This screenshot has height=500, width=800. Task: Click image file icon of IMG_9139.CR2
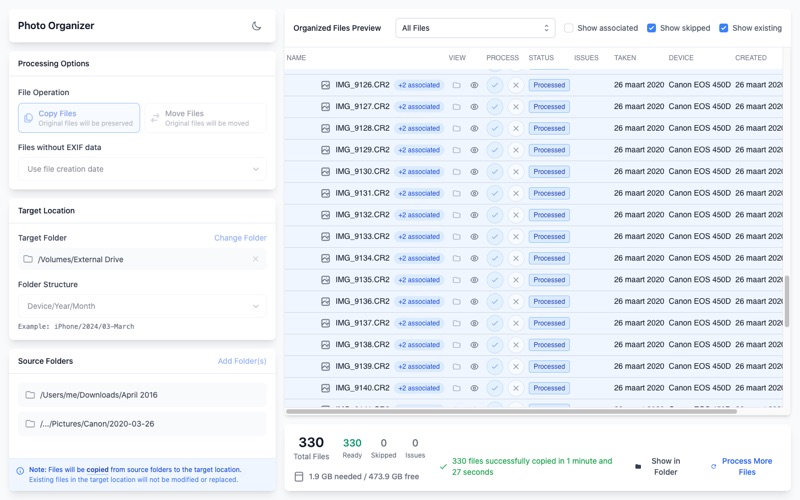(326, 366)
